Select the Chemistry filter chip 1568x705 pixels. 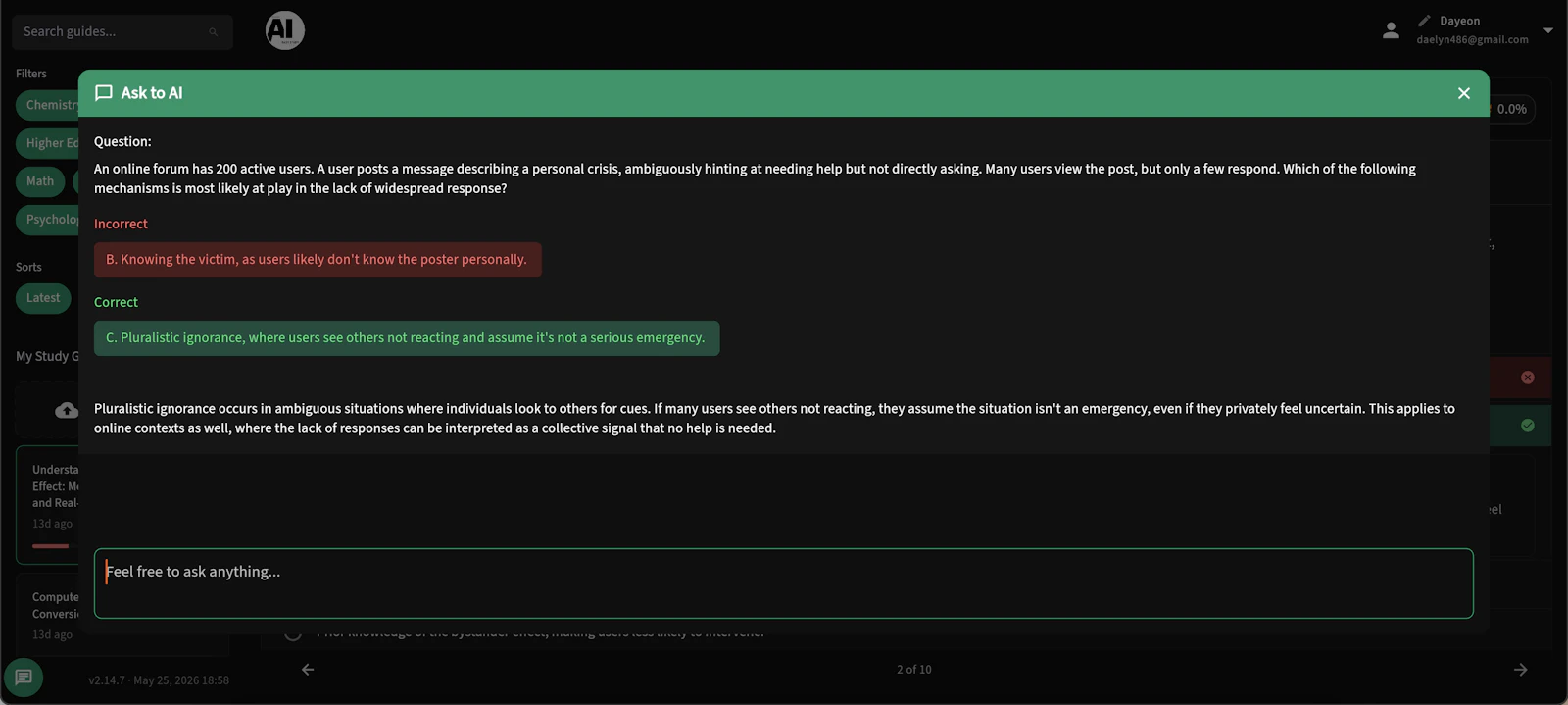point(48,105)
